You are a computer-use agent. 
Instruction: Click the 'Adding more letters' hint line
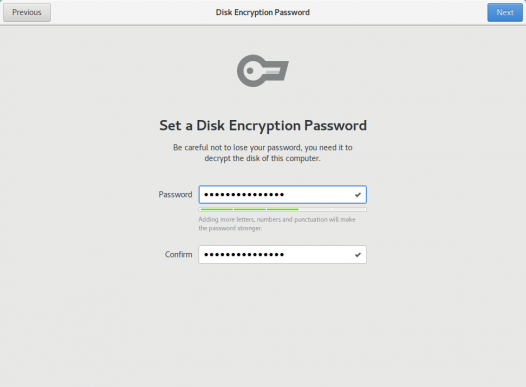[277, 220]
